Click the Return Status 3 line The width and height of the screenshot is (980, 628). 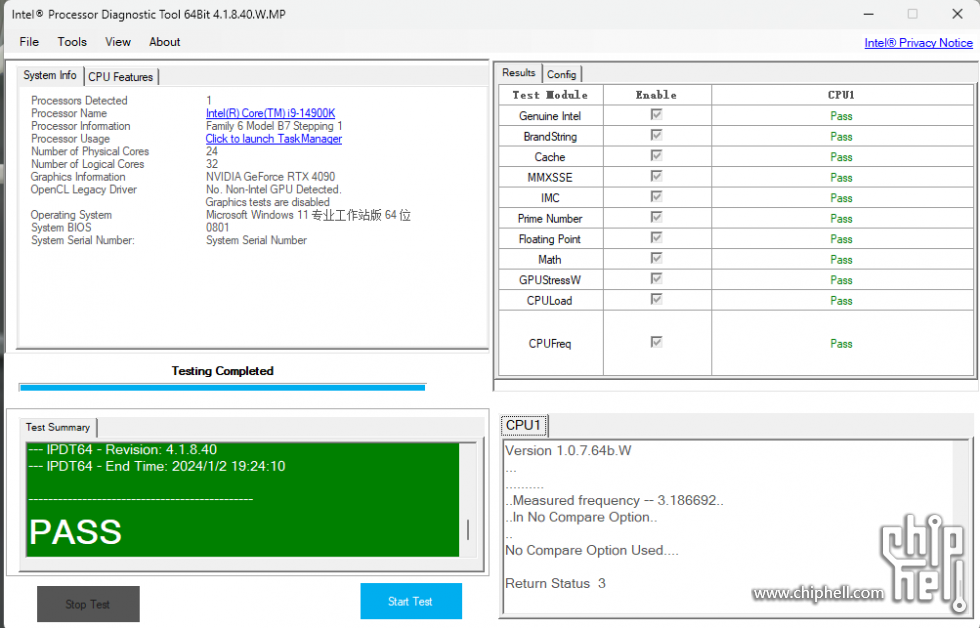point(555,584)
